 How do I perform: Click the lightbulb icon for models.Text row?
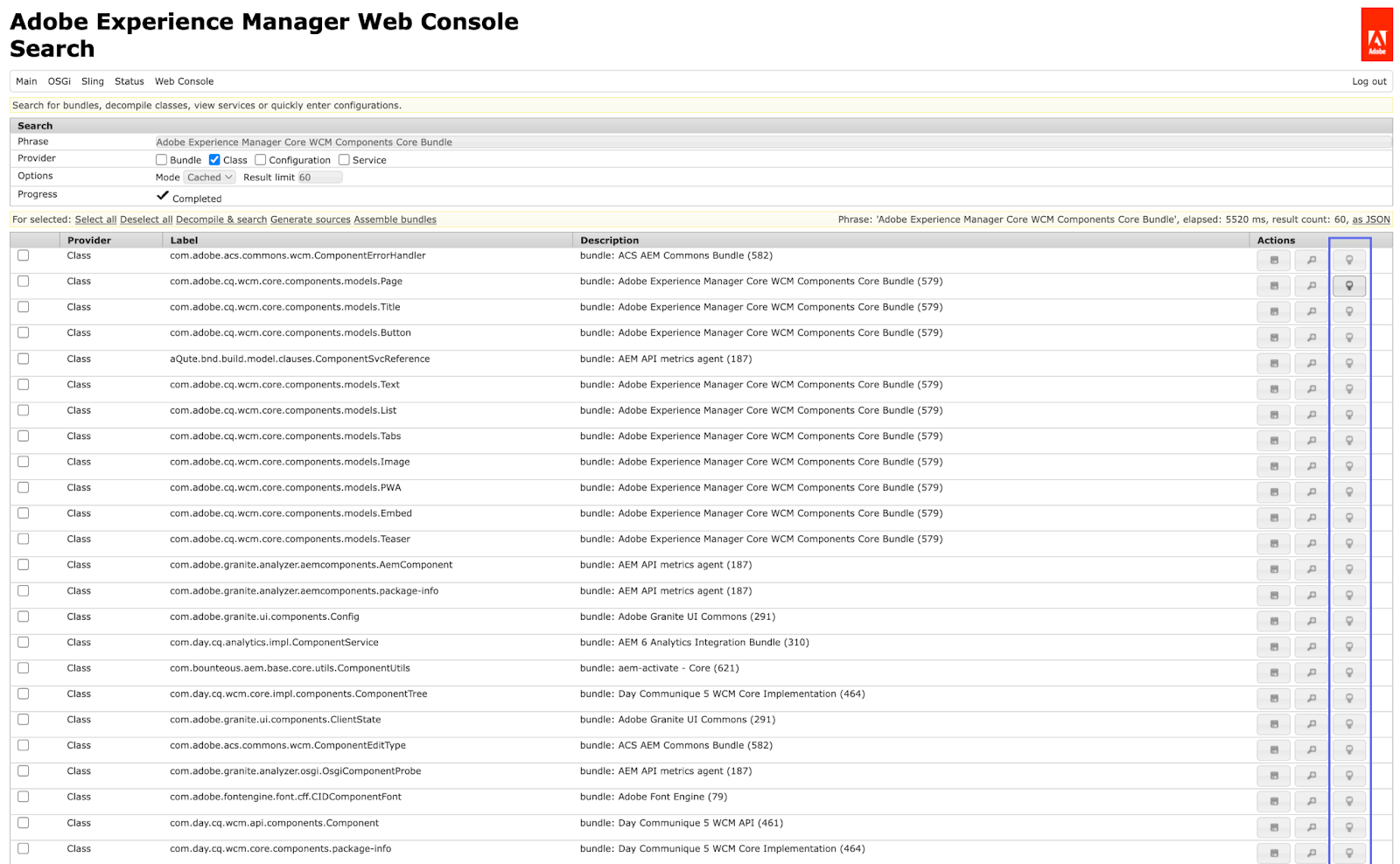1348,389
